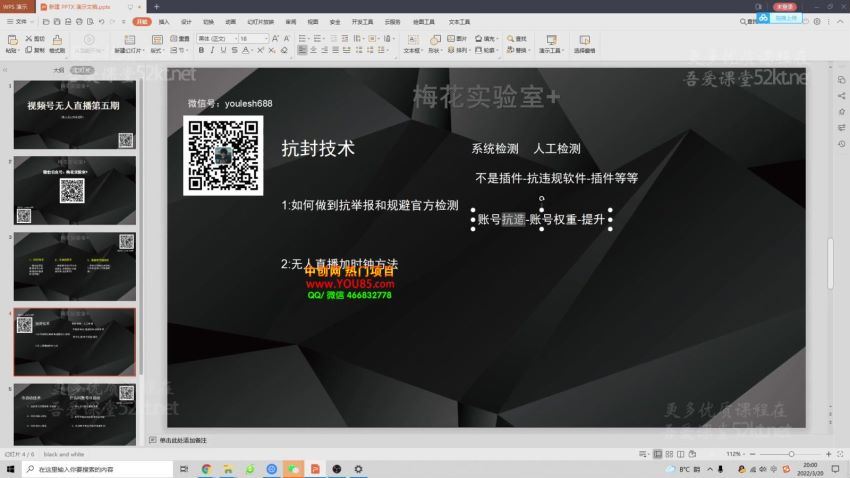Toggle Superscript formatting
The width and height of the screenshot is (850, 478).
[260, 50]
